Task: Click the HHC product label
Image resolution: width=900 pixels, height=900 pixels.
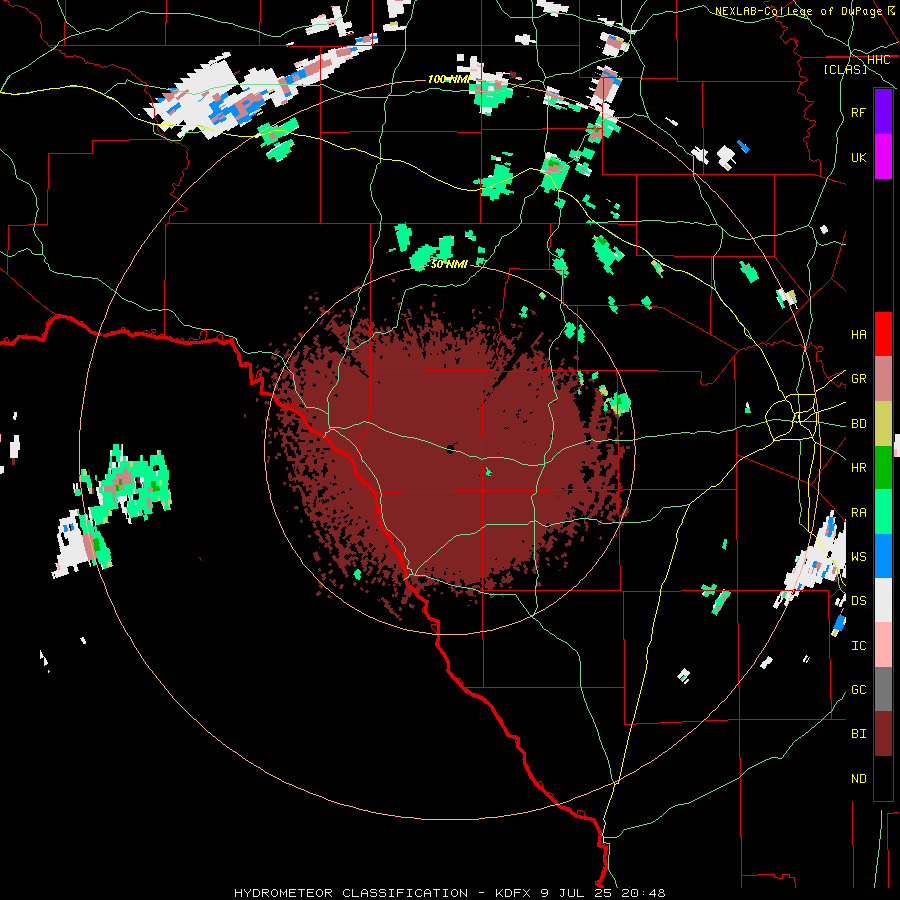Action: click(879, 60)
